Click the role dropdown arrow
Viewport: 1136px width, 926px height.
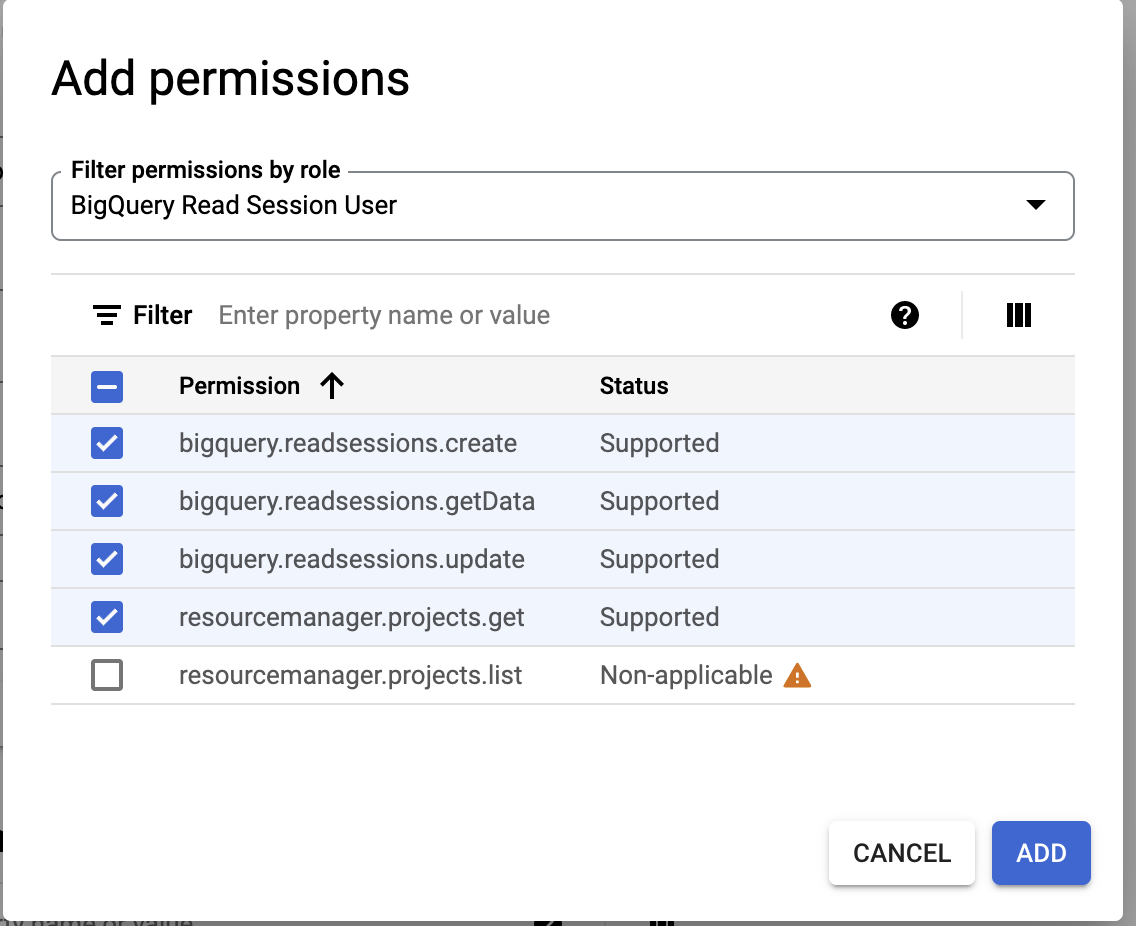[1035, 205]
